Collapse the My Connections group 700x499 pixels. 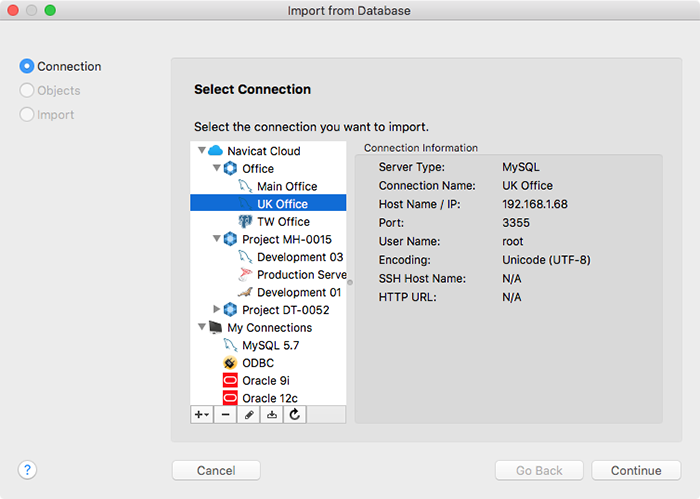[x=202, y=327]
